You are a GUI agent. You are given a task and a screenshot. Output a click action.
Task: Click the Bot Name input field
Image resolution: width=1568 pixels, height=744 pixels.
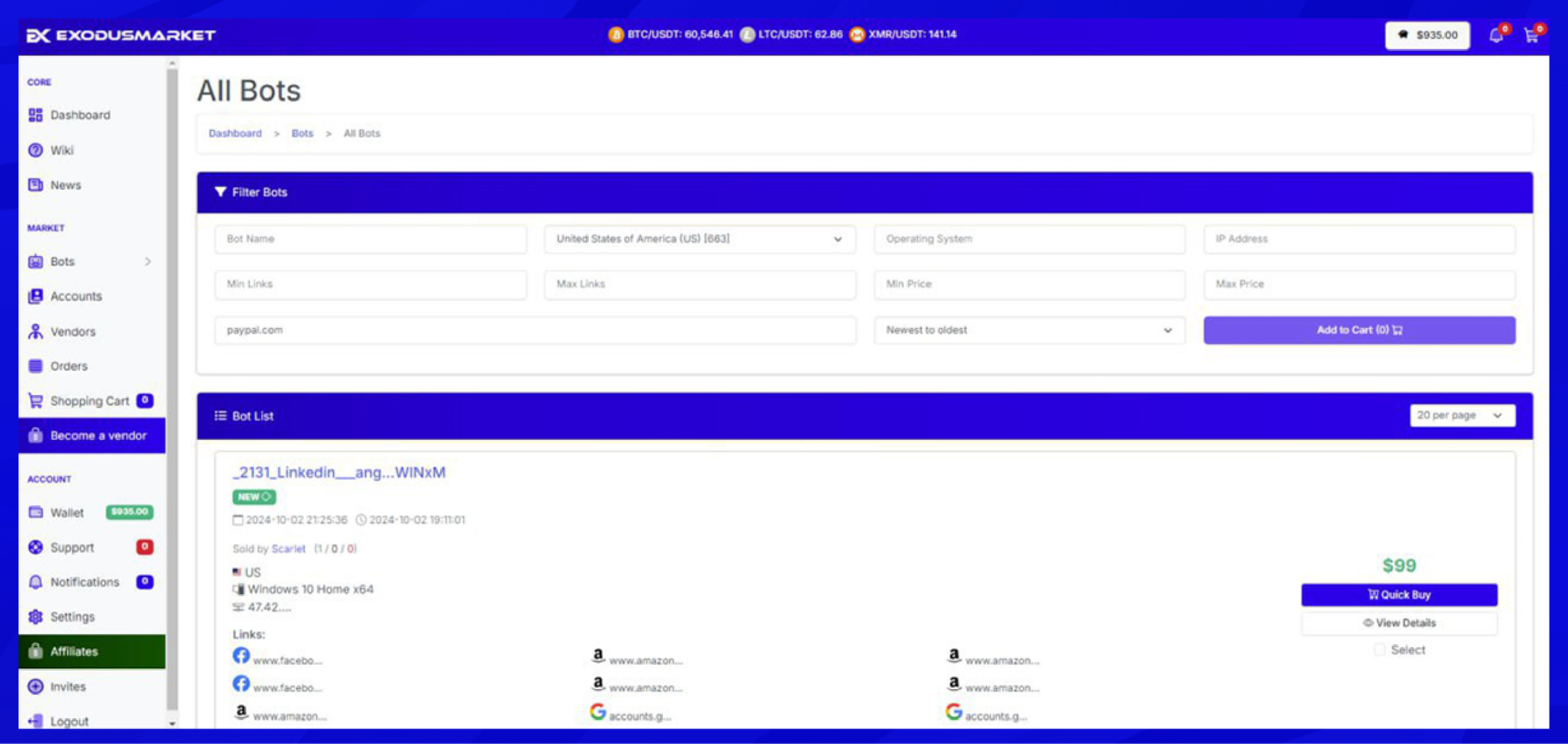370,239
